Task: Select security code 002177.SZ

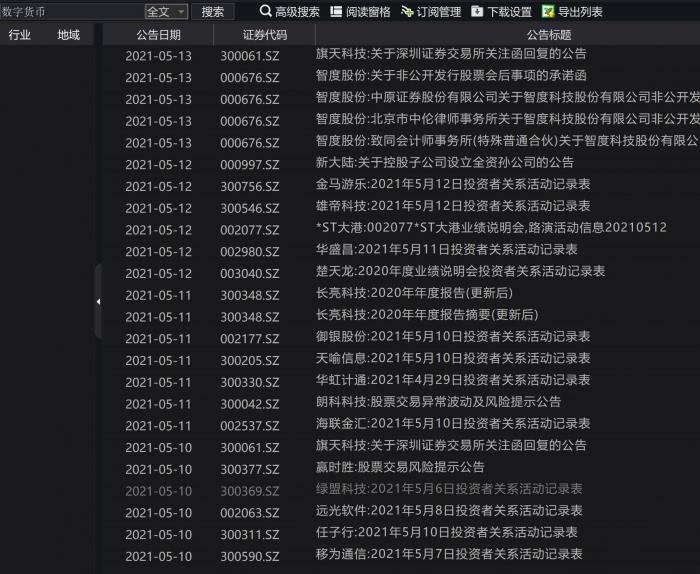Action: (x=250, y=339)
